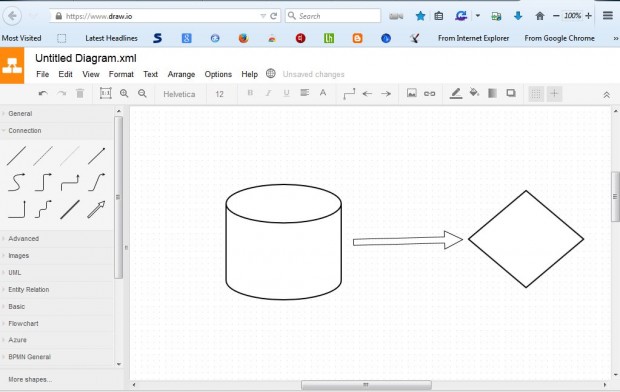Open the connector waypoints style icon
Screen dimensions: 620x392
coord(349,94)
